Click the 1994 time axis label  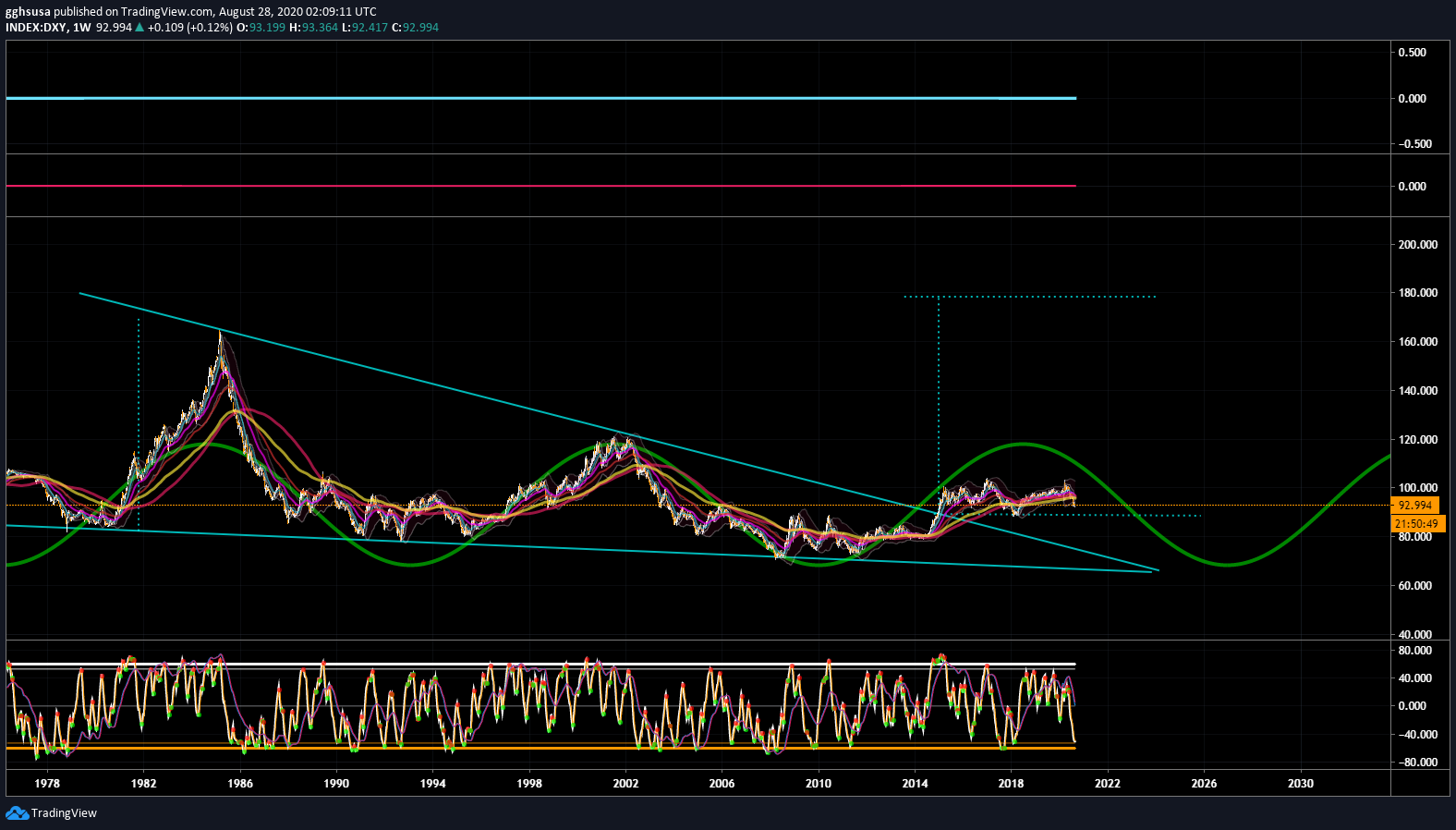pos(432,784)
